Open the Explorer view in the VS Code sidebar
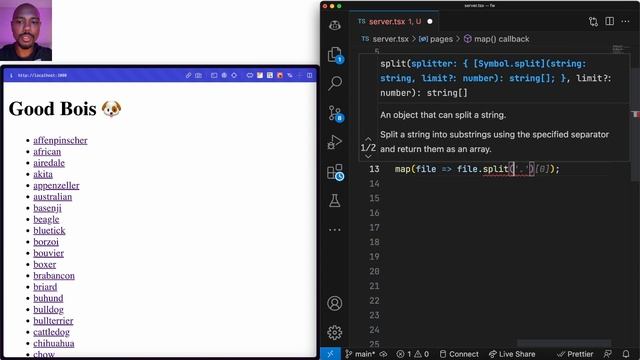 pos(335,55)
